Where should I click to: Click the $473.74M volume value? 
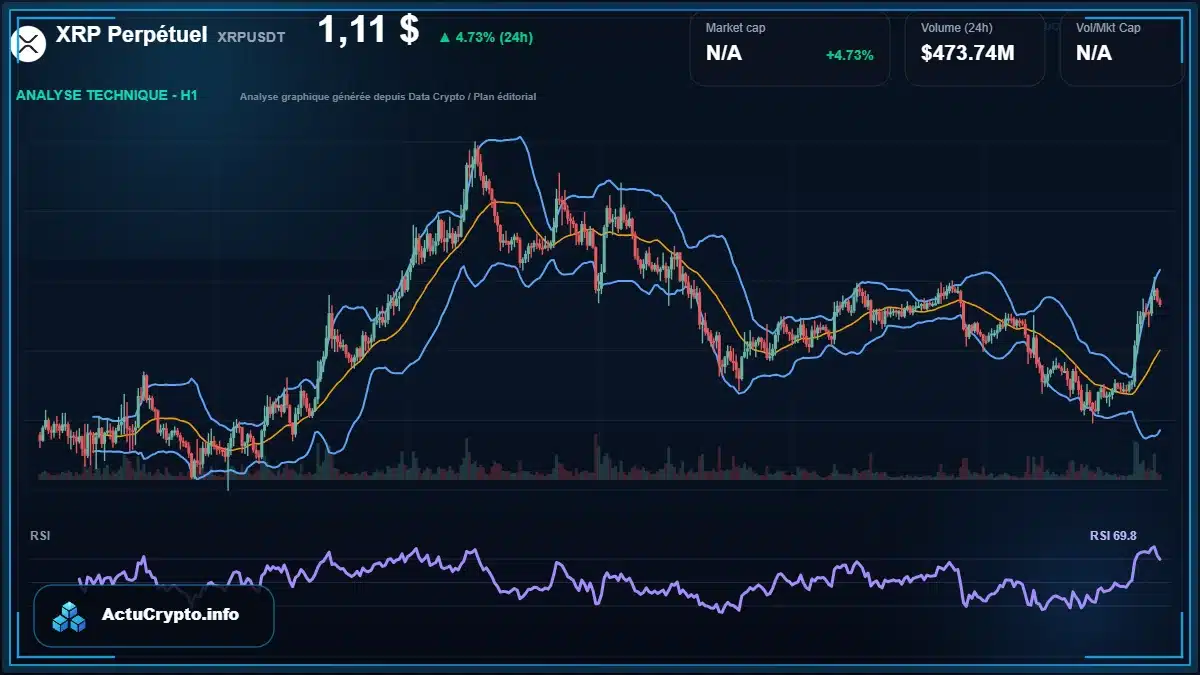click(x=967, y=54)
